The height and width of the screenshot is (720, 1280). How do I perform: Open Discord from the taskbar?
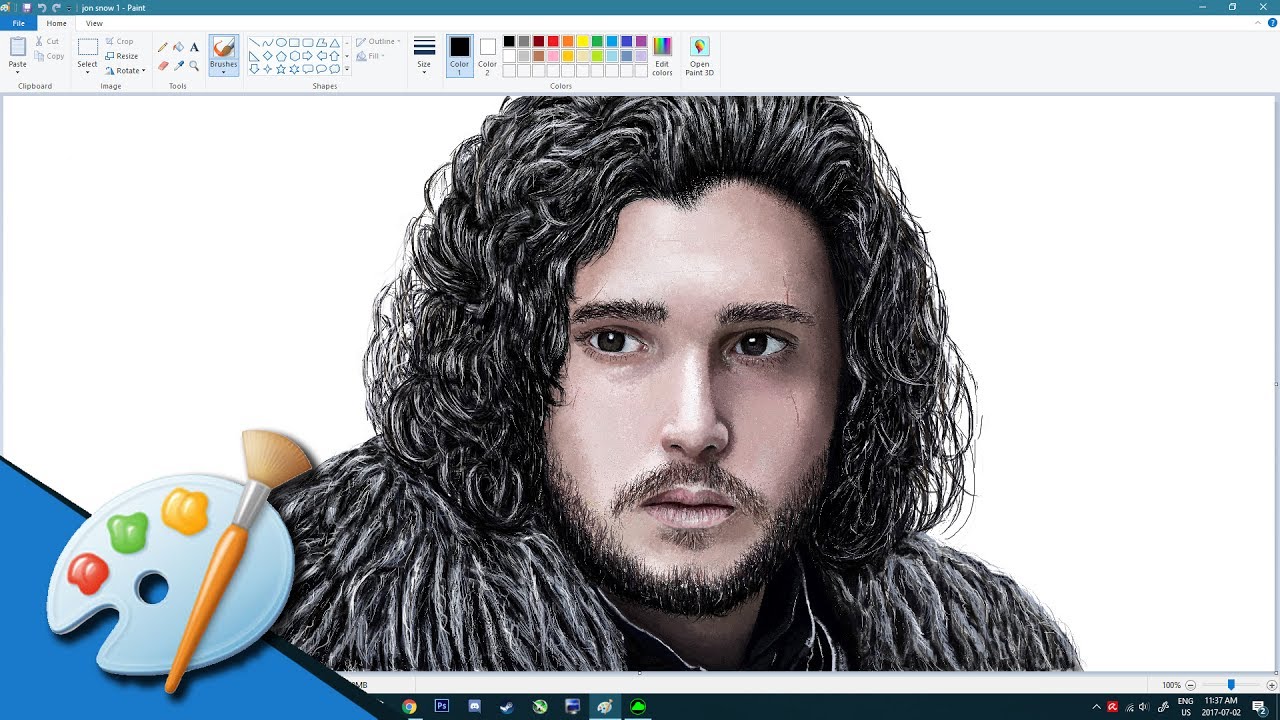click(x=474, y=706)
